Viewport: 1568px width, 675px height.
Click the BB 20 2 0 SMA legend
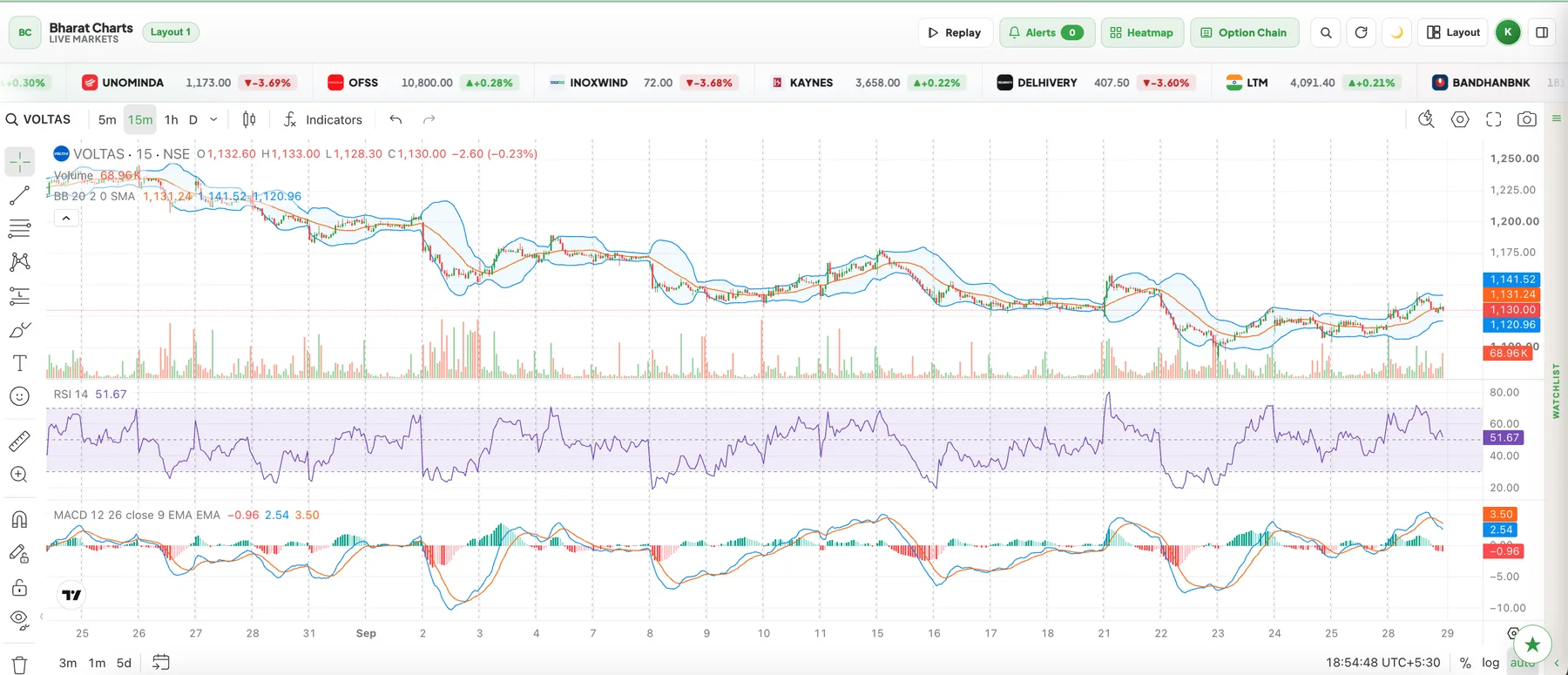coord(94,196)
